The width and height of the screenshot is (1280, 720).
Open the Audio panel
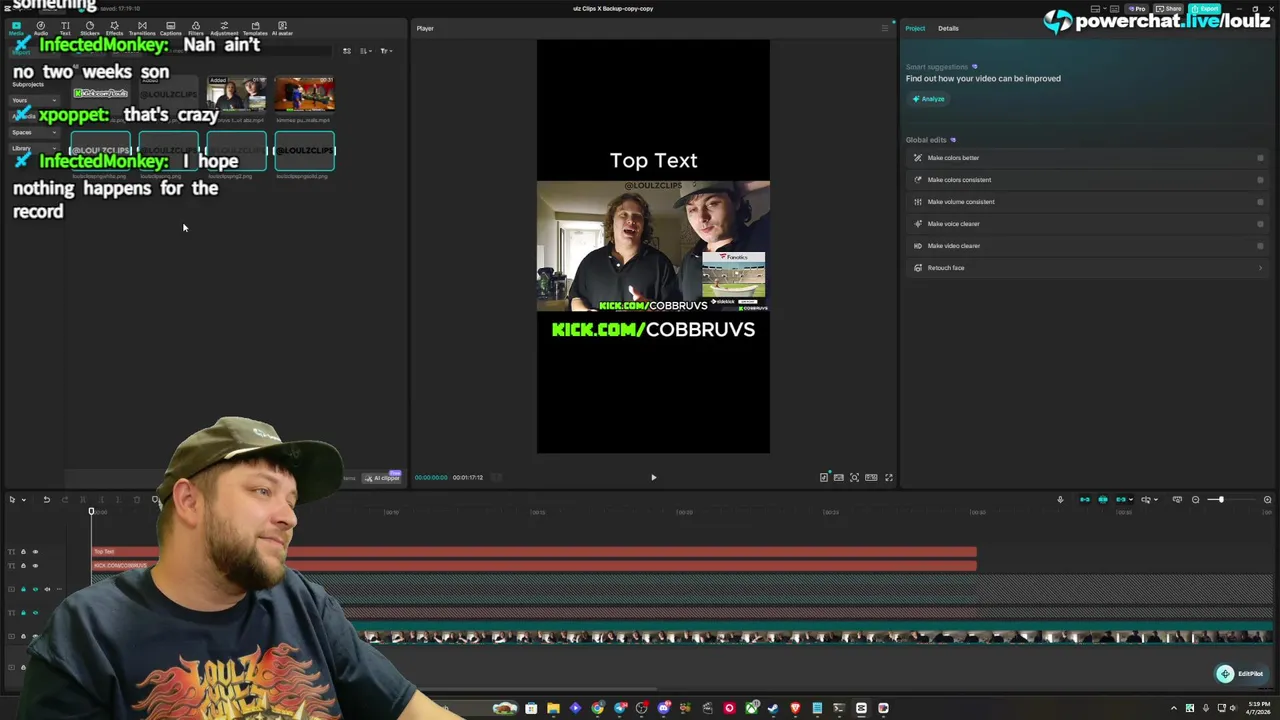coord(41,28)
